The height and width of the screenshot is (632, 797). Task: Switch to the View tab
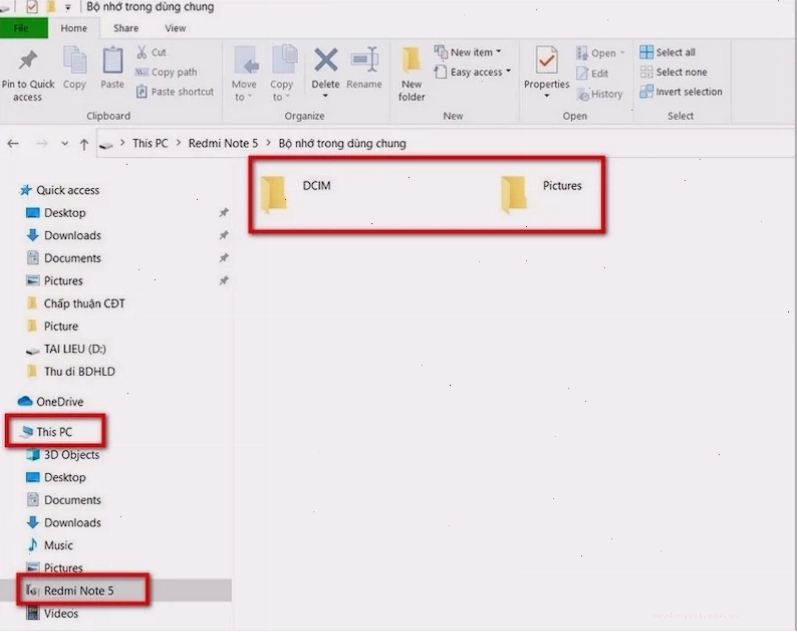(175, 28)
